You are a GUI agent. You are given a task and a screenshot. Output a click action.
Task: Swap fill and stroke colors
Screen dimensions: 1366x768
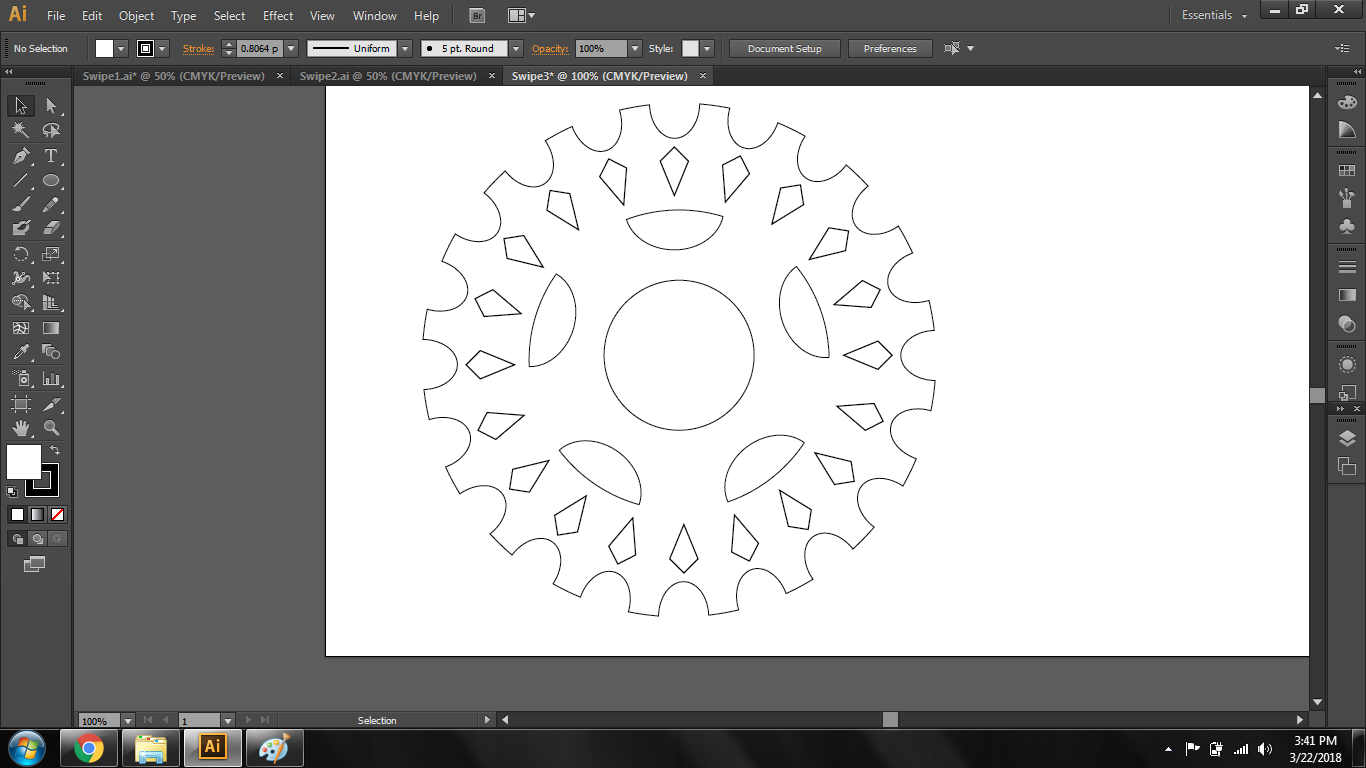55,451
